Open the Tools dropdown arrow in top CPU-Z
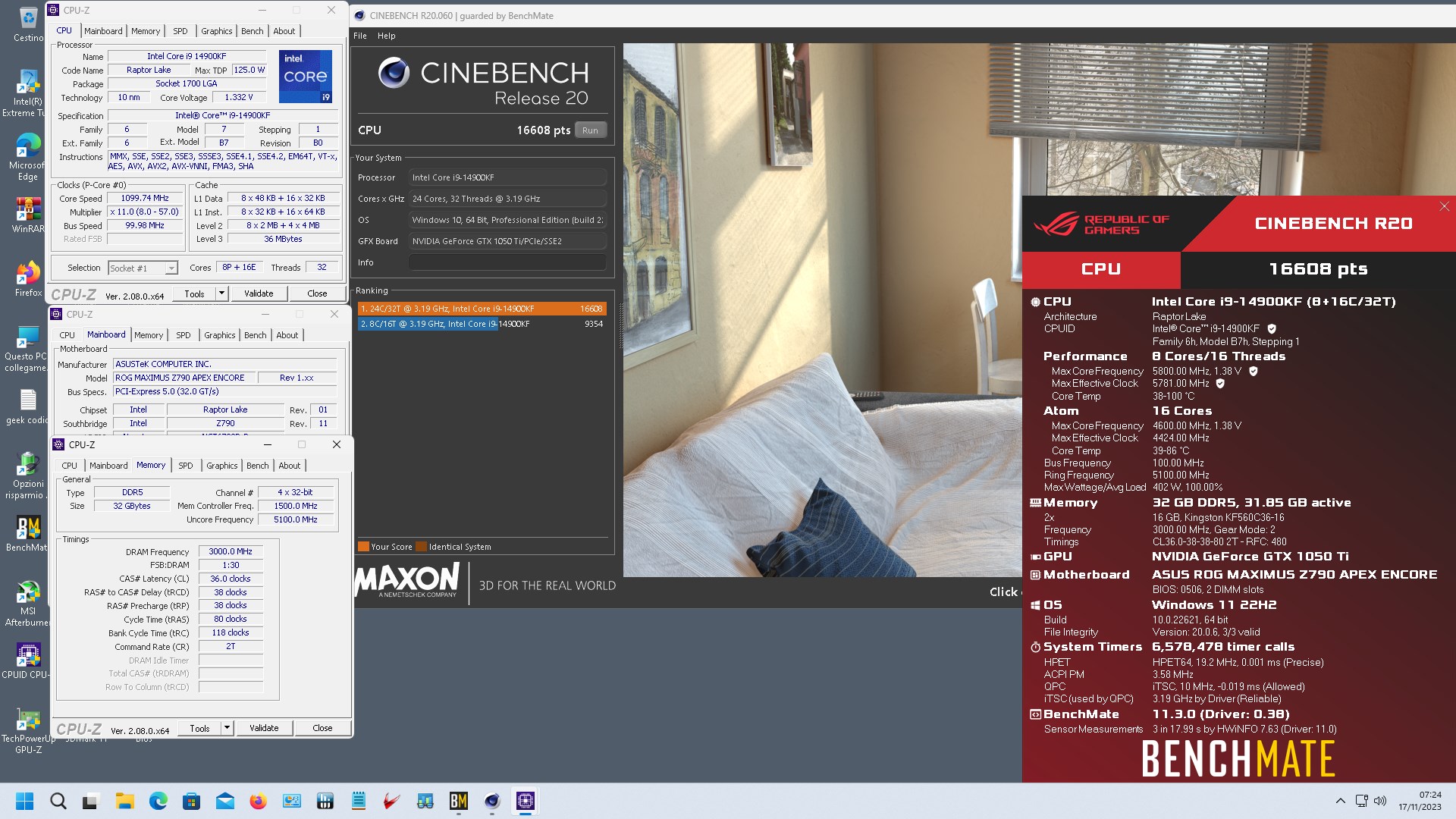The height and width of the screenshot is (819, 1456). pos(221,293)
